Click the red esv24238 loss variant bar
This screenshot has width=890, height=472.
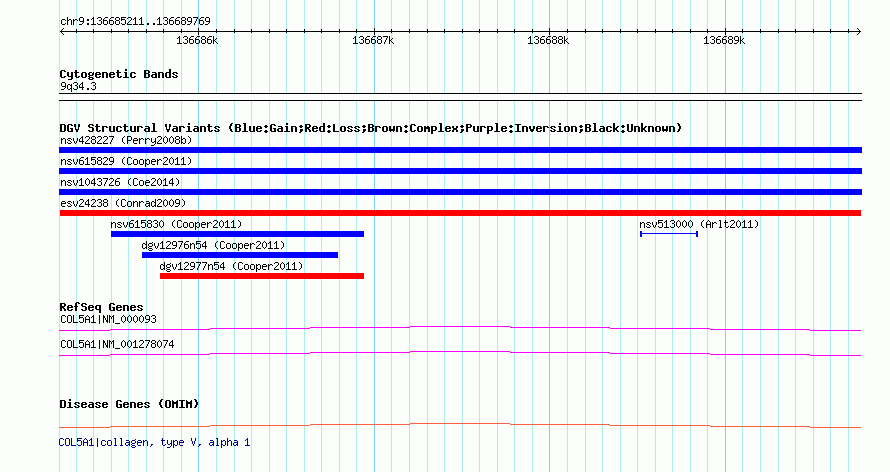pos(460,213)
